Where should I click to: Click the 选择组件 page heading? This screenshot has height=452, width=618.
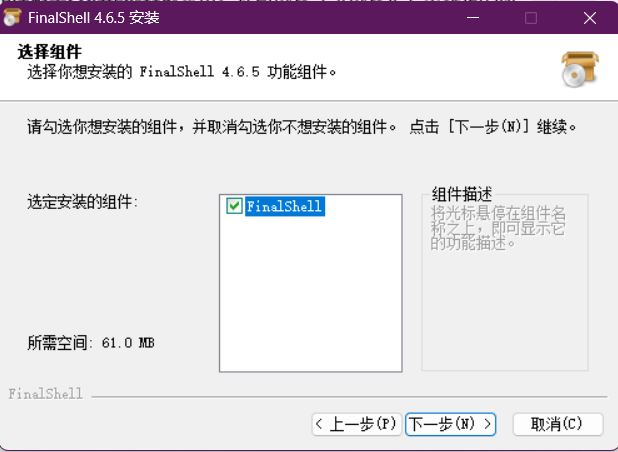(x=49, y=52)
